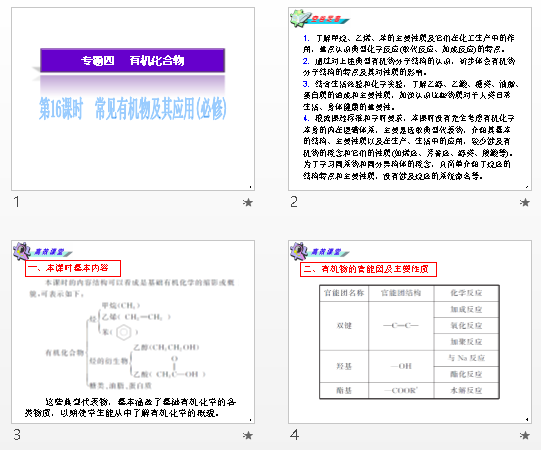This screenshot has height=450, width=541.
Task: Click the slide number 1 label
Action: tap(17, 202)
